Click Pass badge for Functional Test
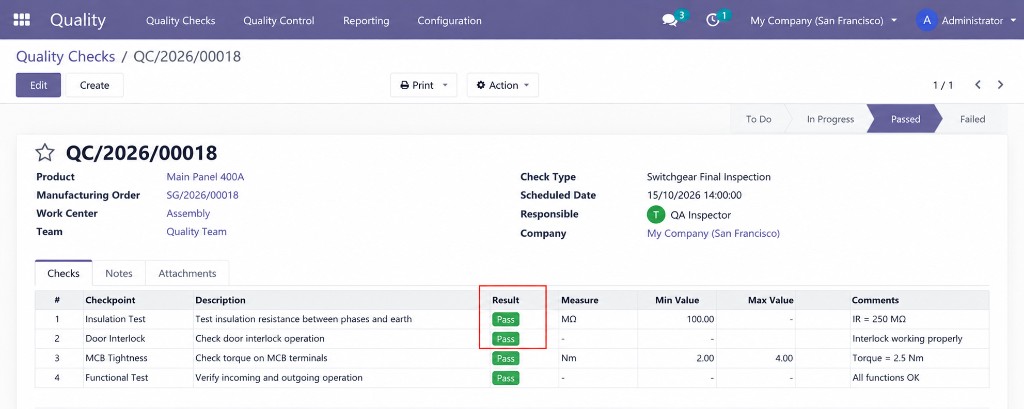Viewport: 1024px width, 409px height. pos(505,378)
